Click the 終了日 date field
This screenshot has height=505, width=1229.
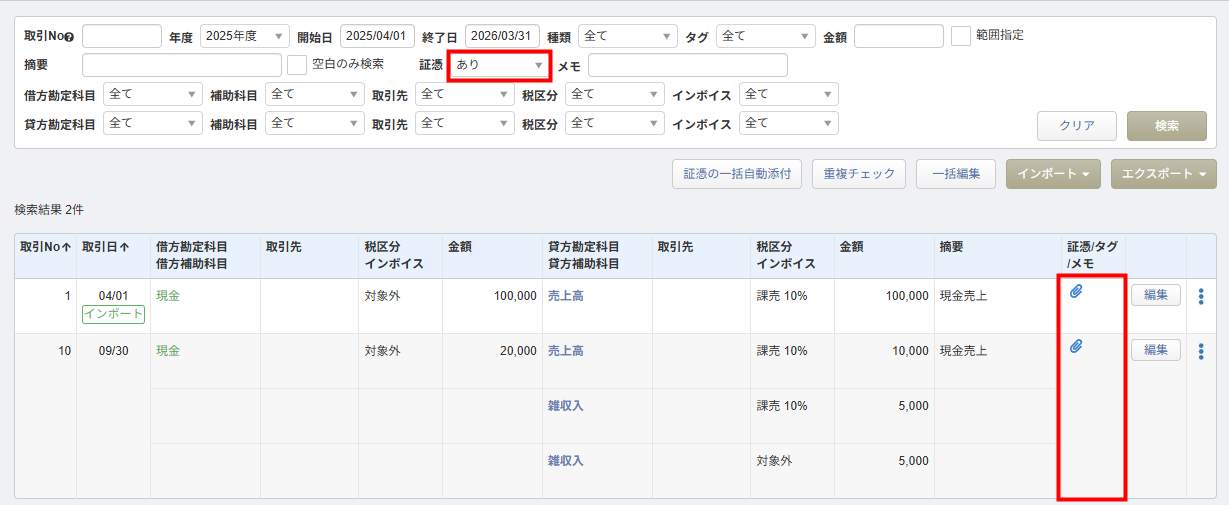[502, 36]
